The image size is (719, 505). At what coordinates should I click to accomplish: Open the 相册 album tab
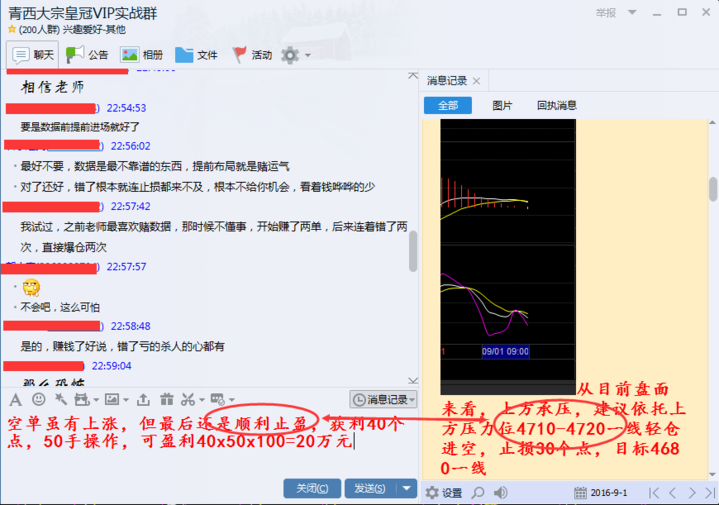click(x=142, y=55)
